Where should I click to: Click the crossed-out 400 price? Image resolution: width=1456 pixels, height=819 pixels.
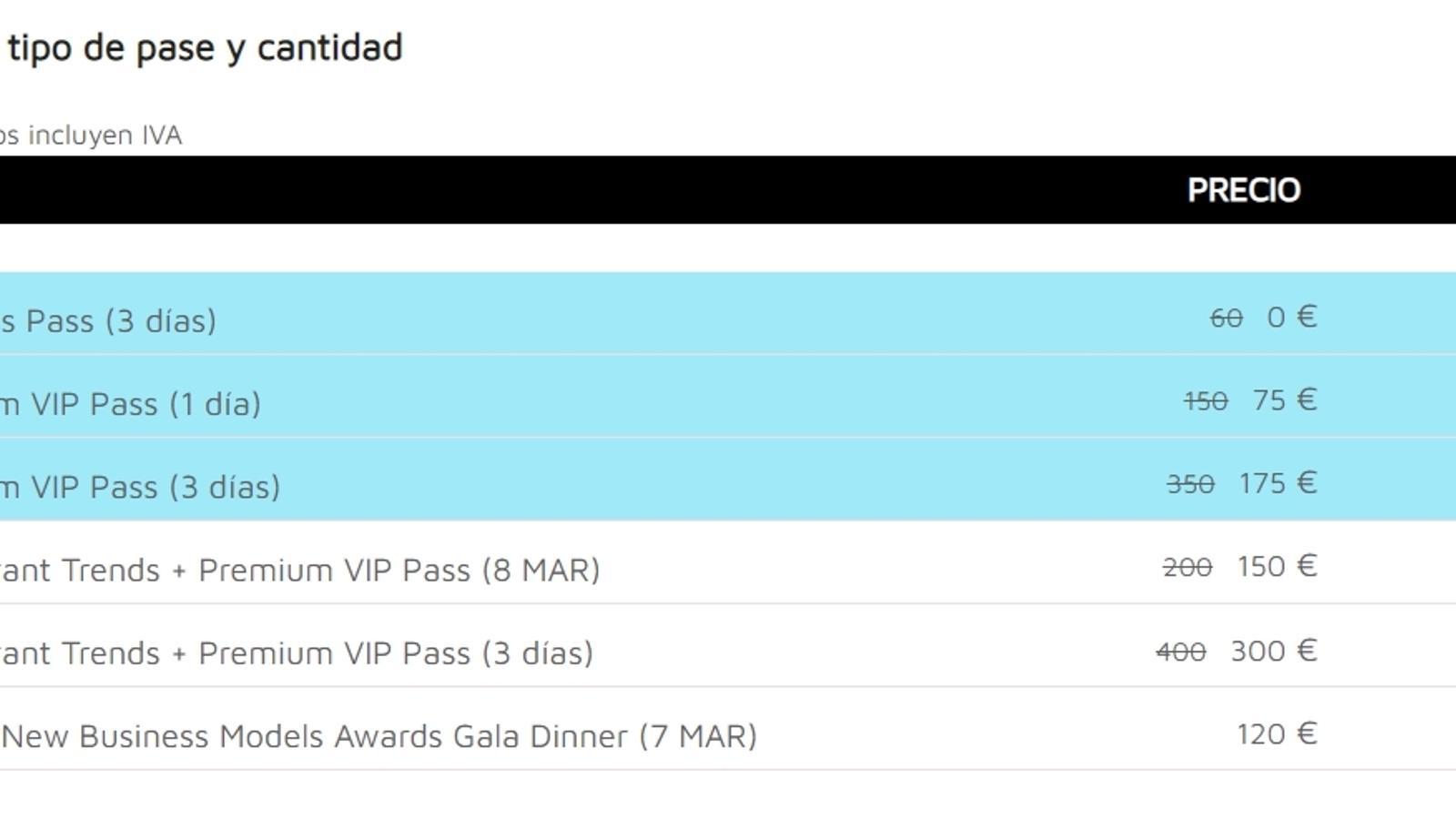(1181, 652)
